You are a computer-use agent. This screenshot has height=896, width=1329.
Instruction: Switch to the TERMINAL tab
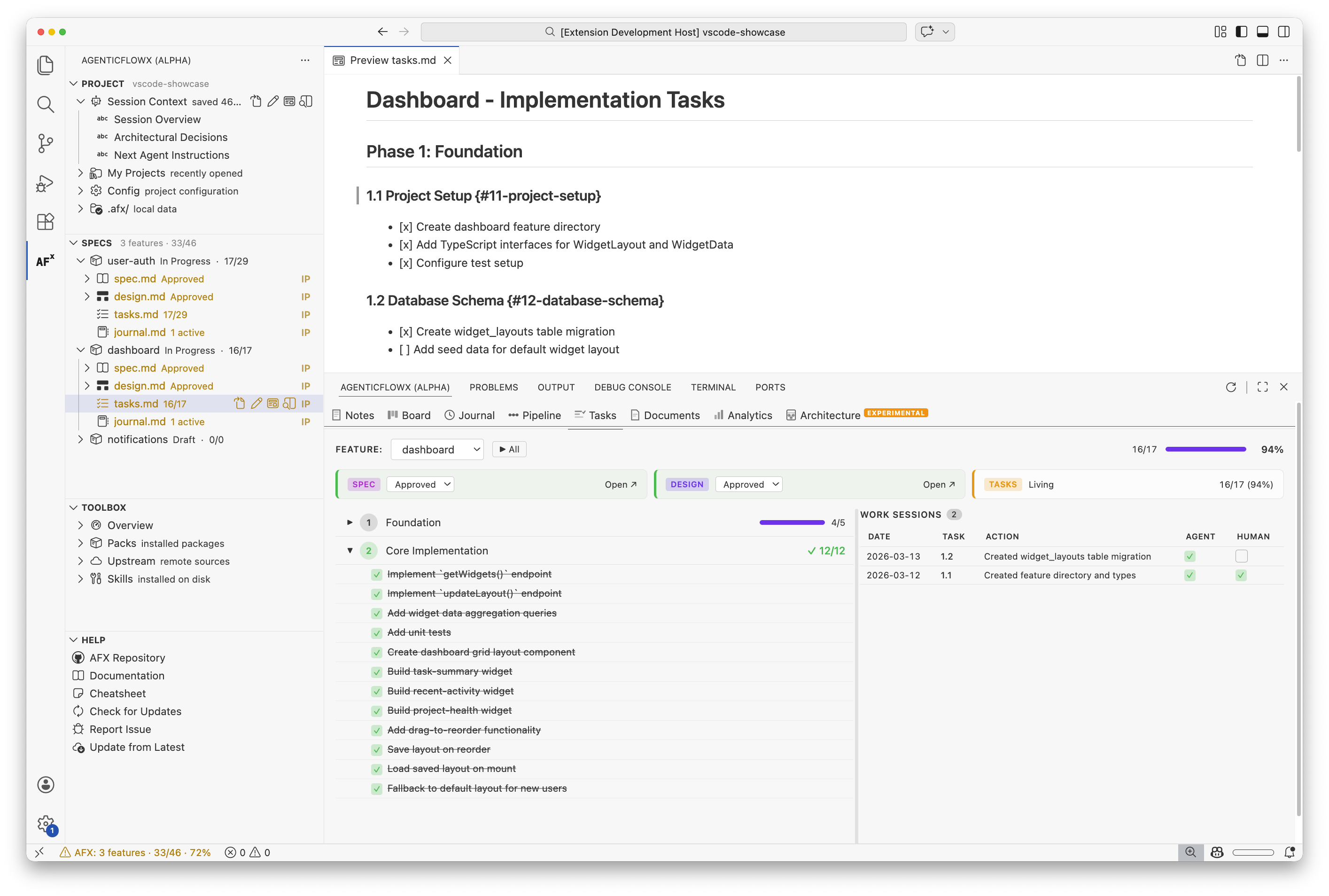click(x=713, y=387)
